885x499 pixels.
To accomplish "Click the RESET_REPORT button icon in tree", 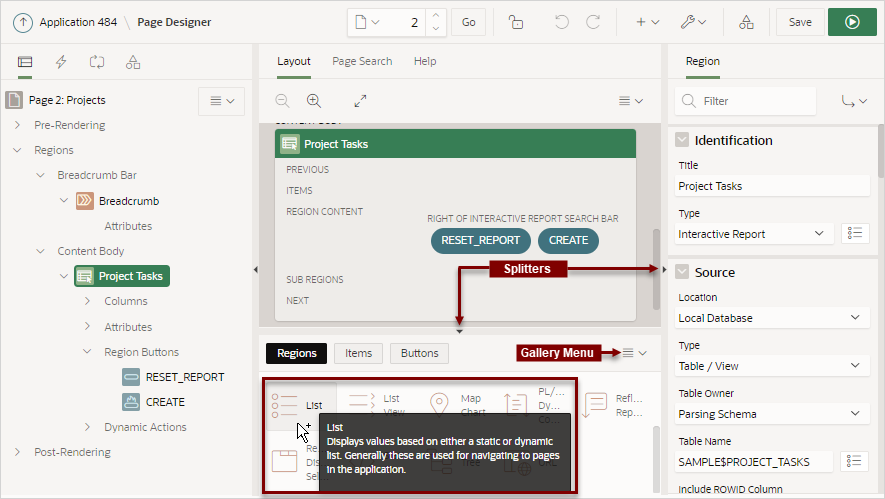I will coord(131,377).
